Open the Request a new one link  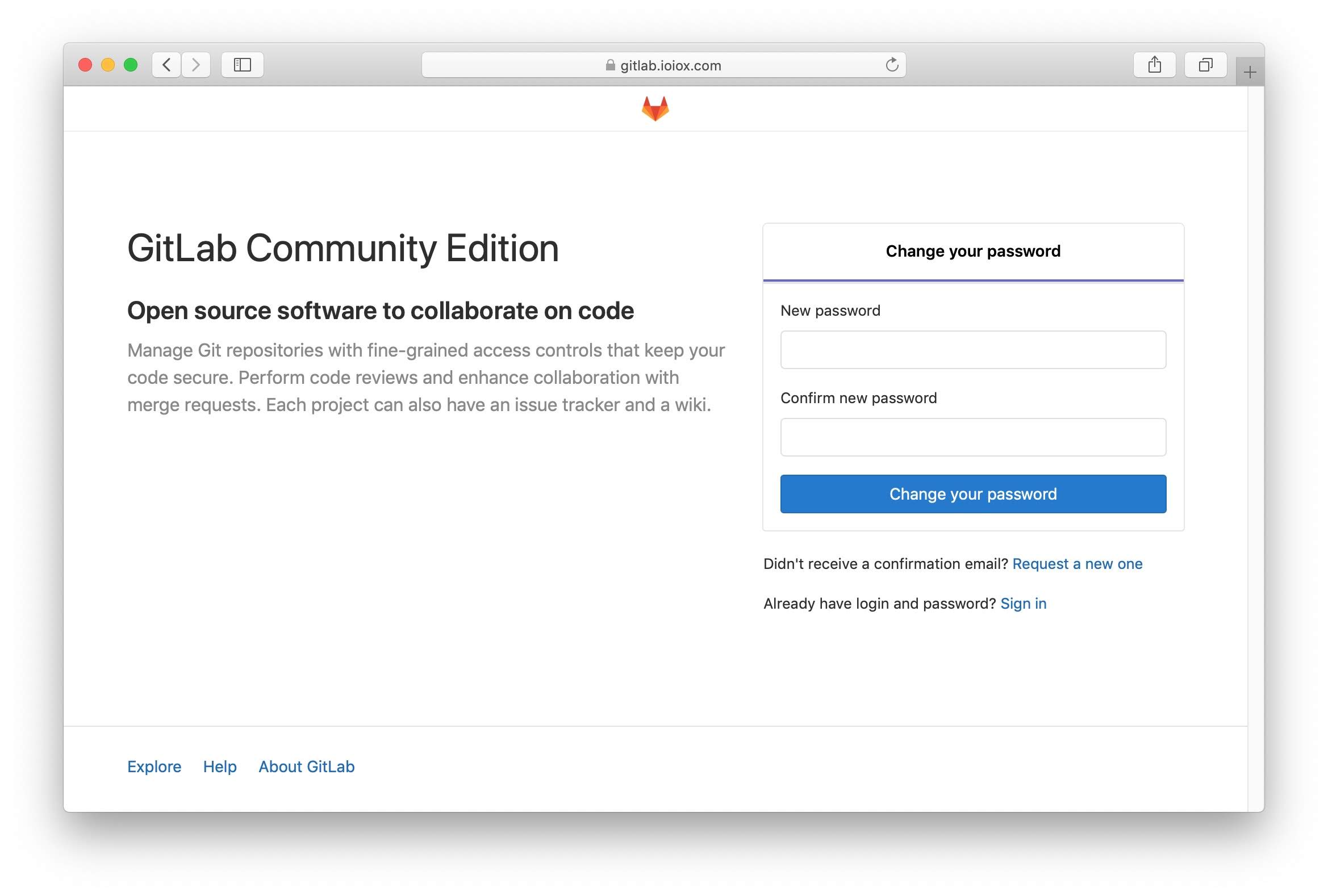tap(1077, 564)
